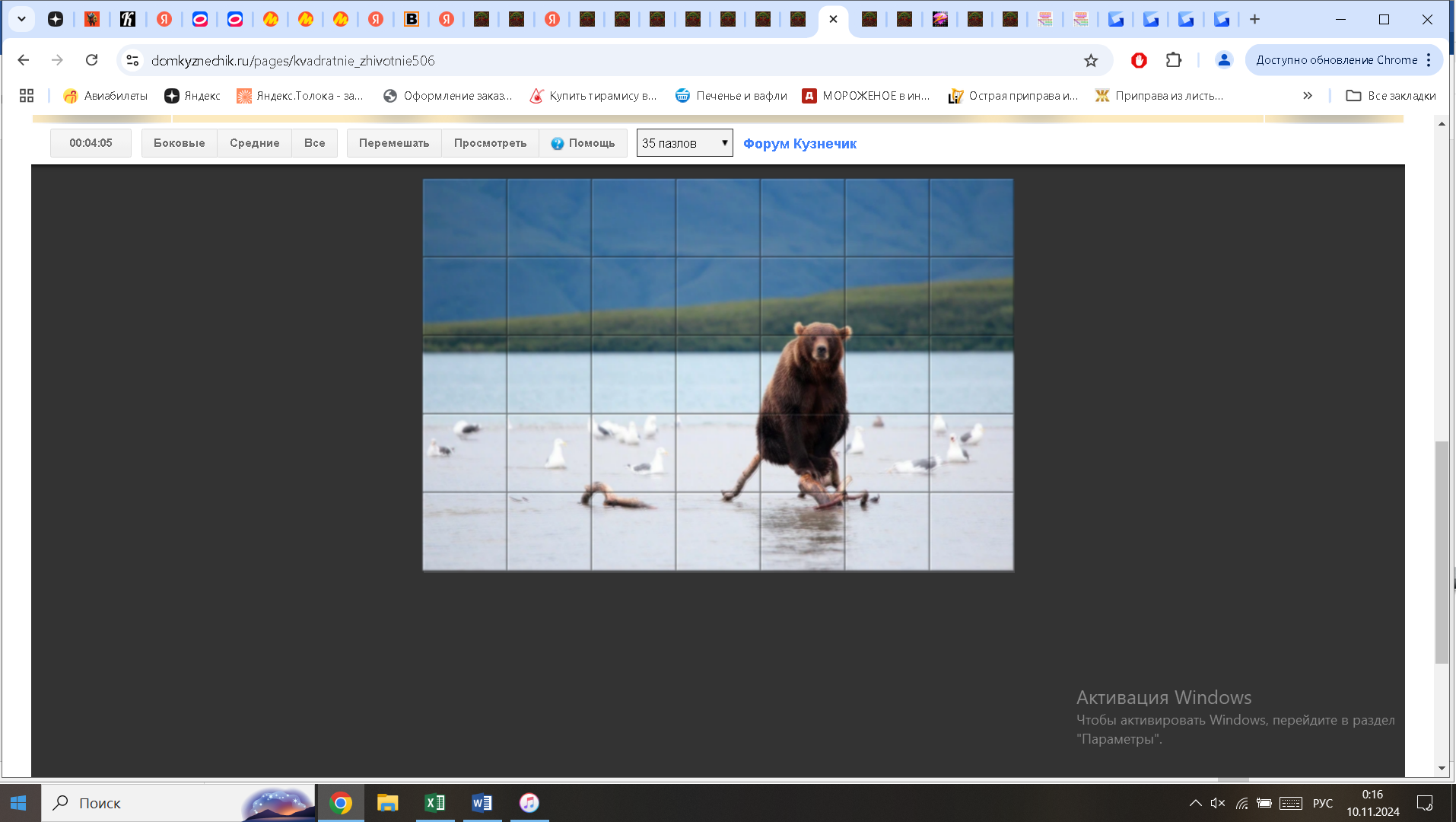Click the taskbar Поиск search box
The image size is (1456, 822).
point(179,803)
